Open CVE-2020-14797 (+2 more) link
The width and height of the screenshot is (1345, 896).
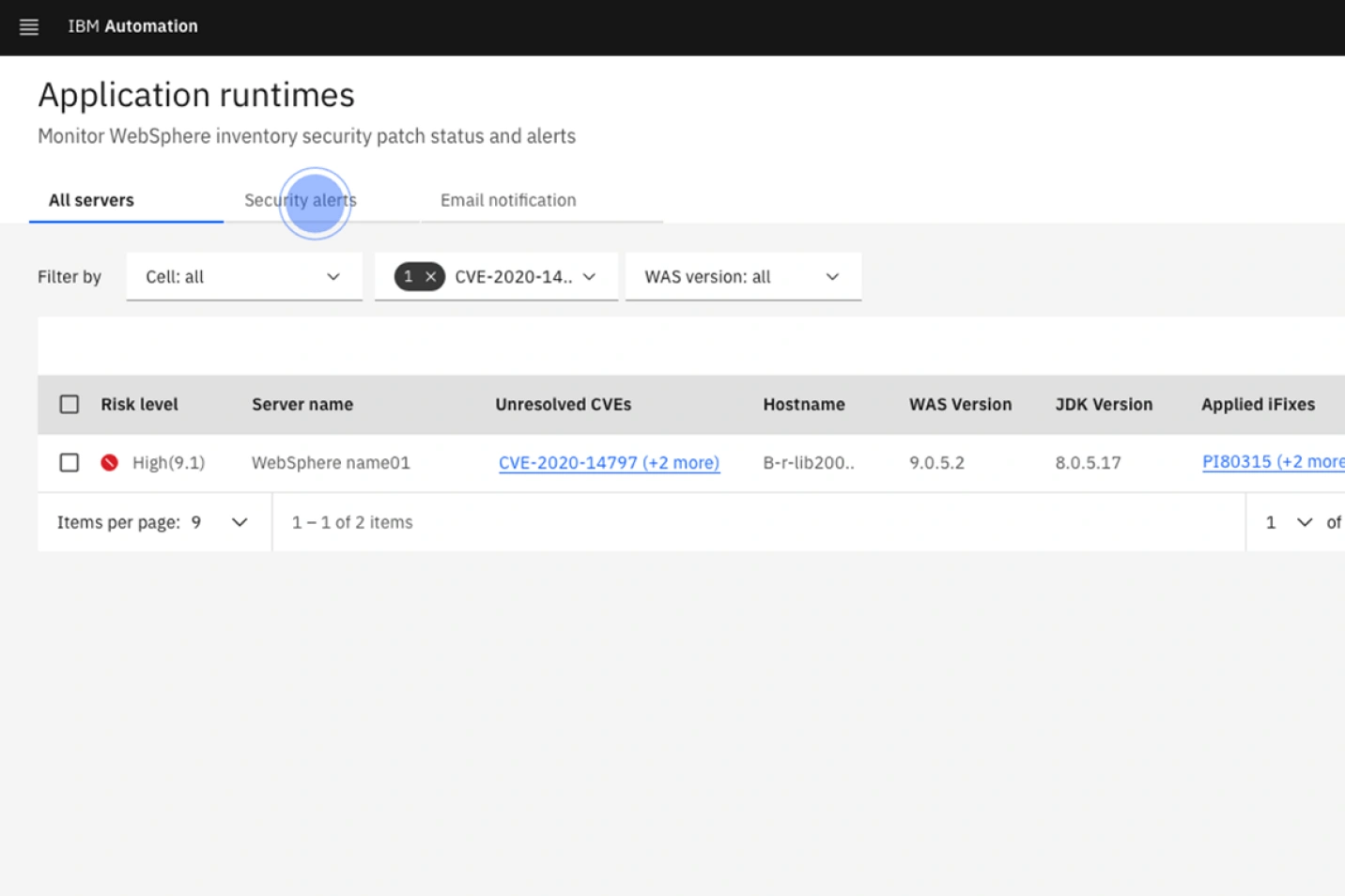[x=609, y=463]
